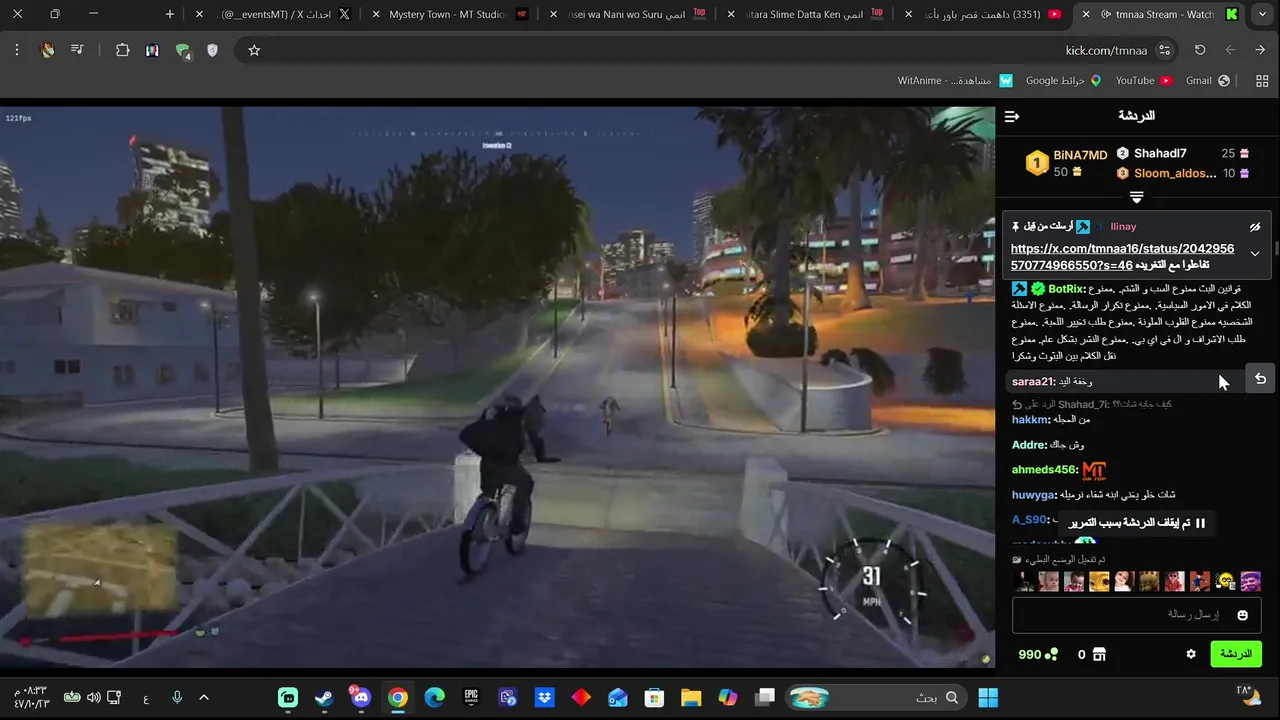
Task: Click the green chat send button
Action: (x=1236, y=654)
